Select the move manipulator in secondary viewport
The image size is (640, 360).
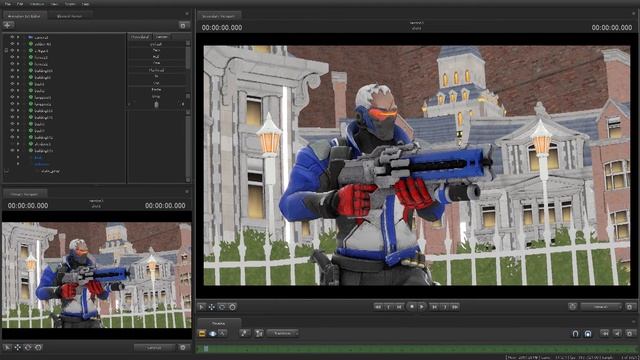212,307
